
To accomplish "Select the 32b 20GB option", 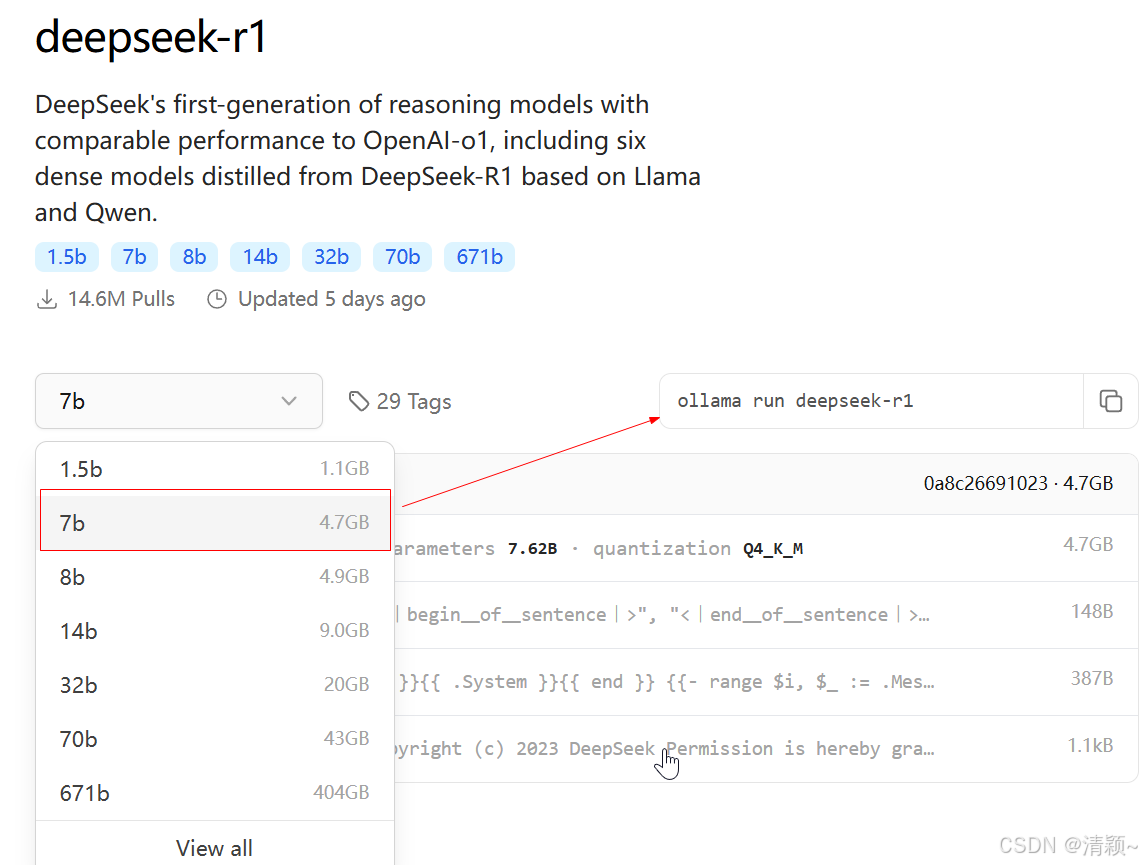I will tap(215, 684).
